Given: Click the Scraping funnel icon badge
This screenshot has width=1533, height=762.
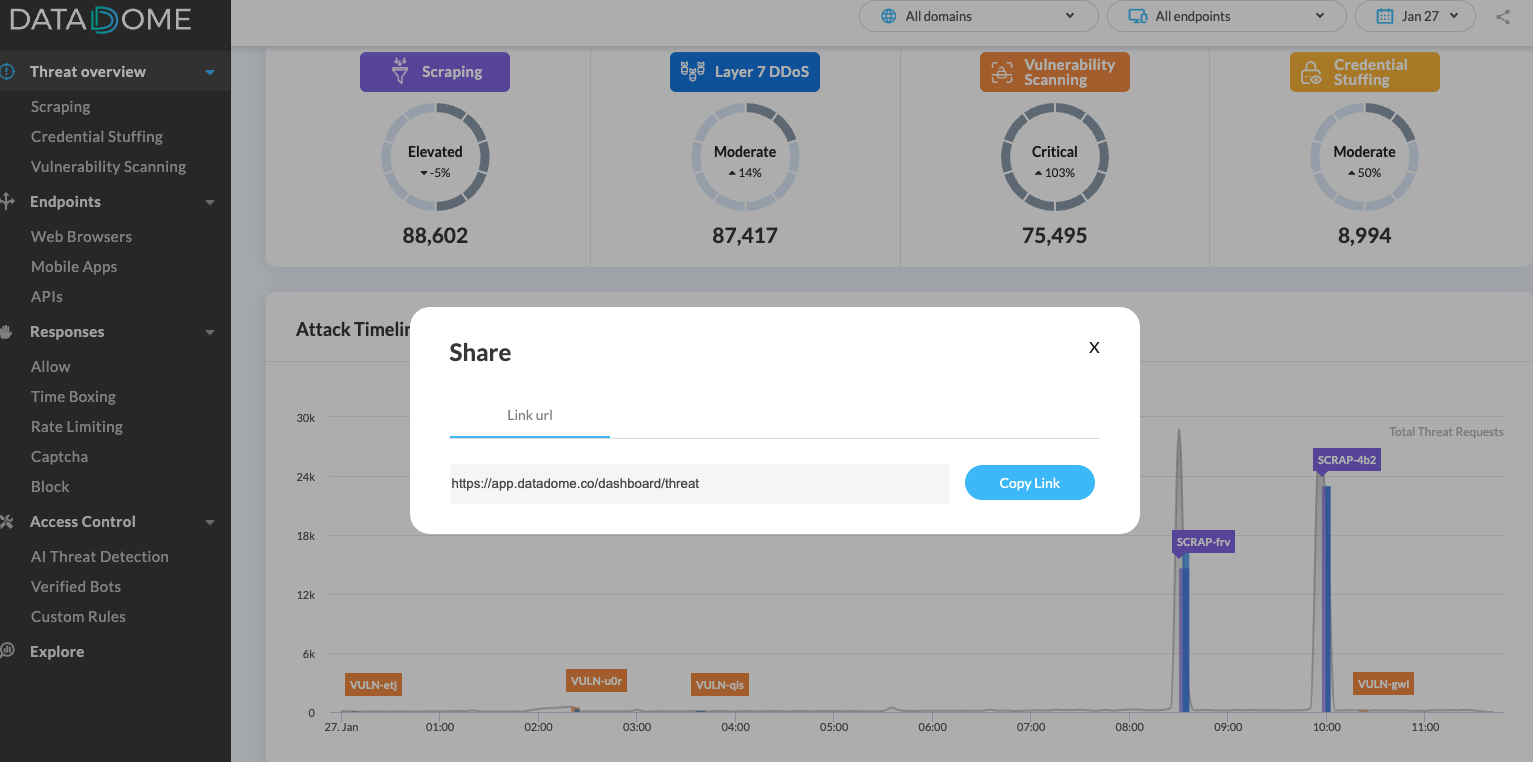Looking at the screenshot, I should [400, 71].
